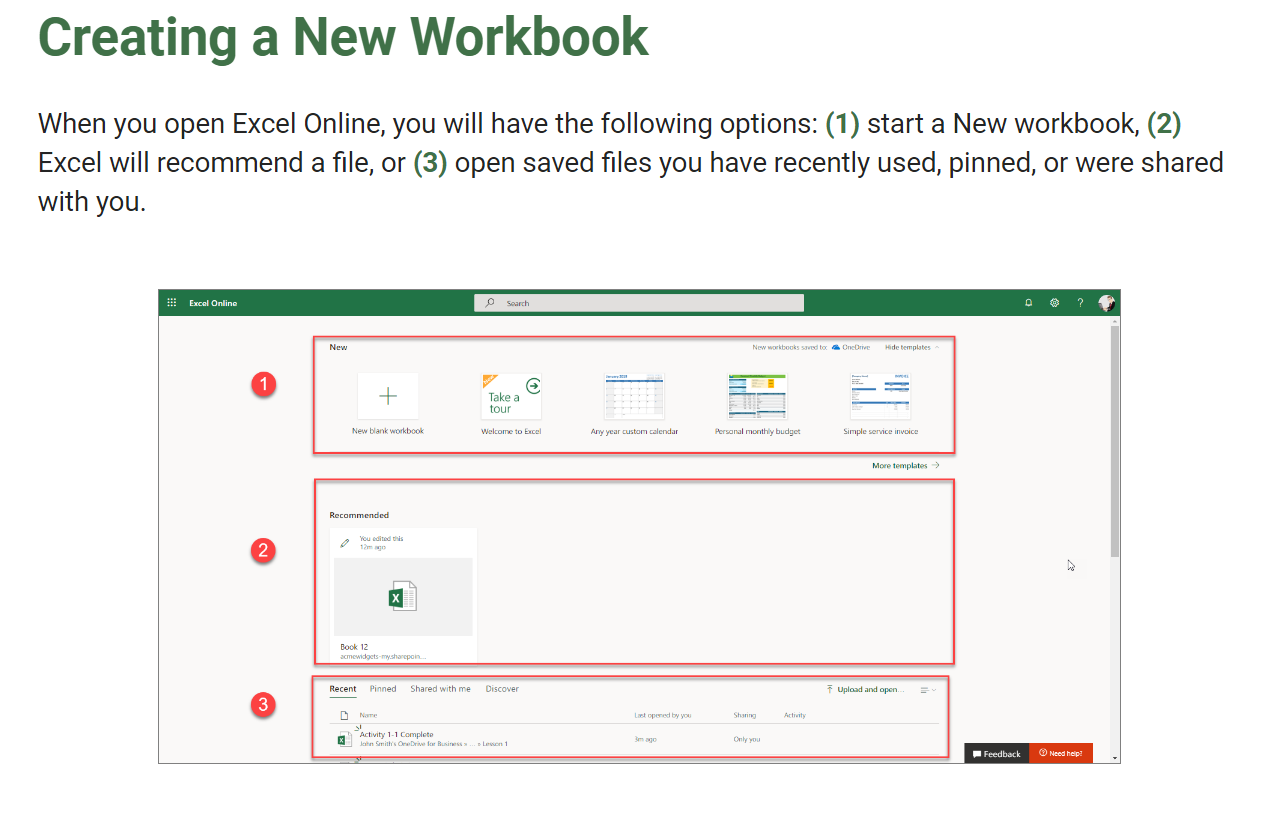Open the Book 12 recommended card
The width and height of the screenshot is (1279, 815).
pyautogui.click(x=403, y=595)
